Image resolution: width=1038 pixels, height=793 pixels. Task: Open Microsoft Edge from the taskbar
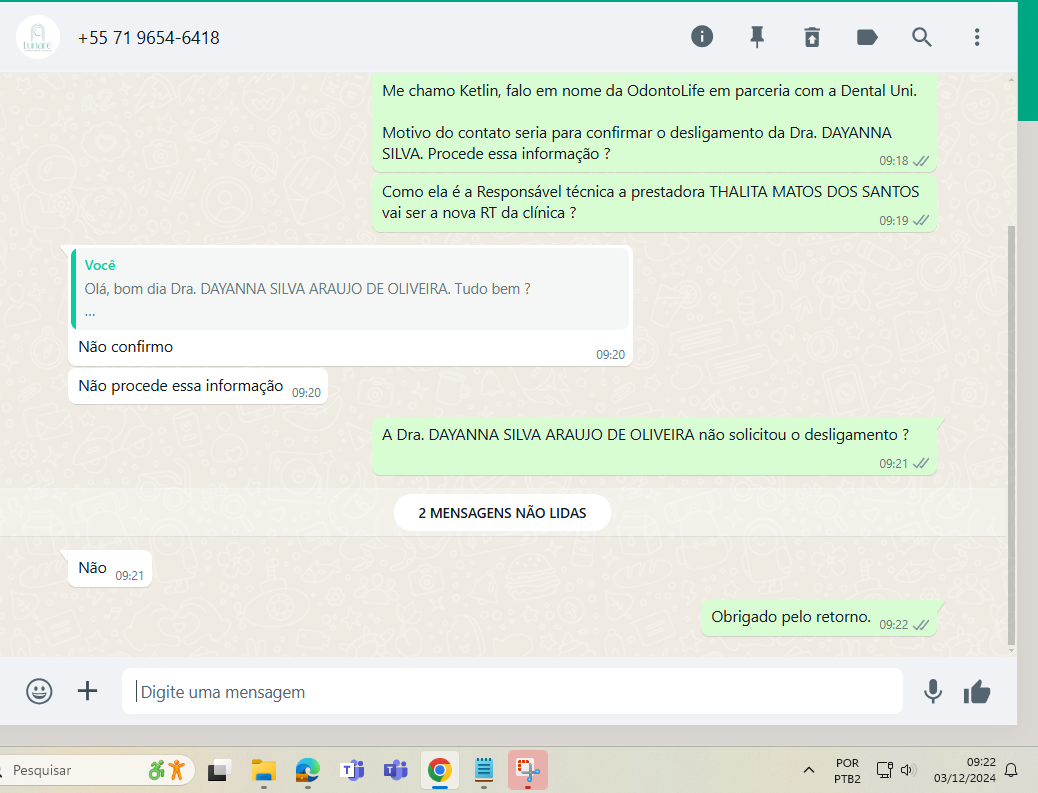[x=307, y=770]
